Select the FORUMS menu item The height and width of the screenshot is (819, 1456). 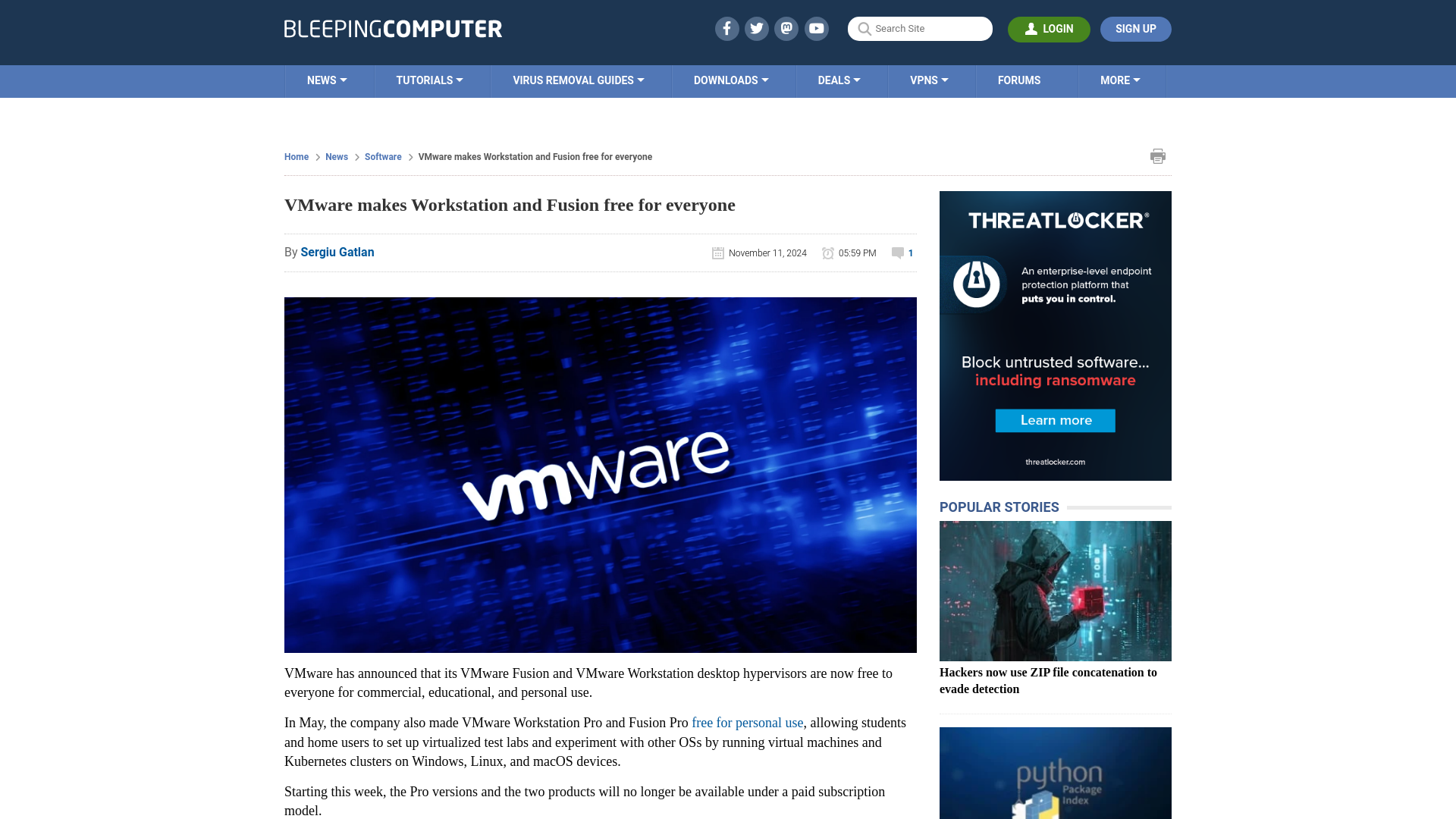click(x=1019, y=80)
